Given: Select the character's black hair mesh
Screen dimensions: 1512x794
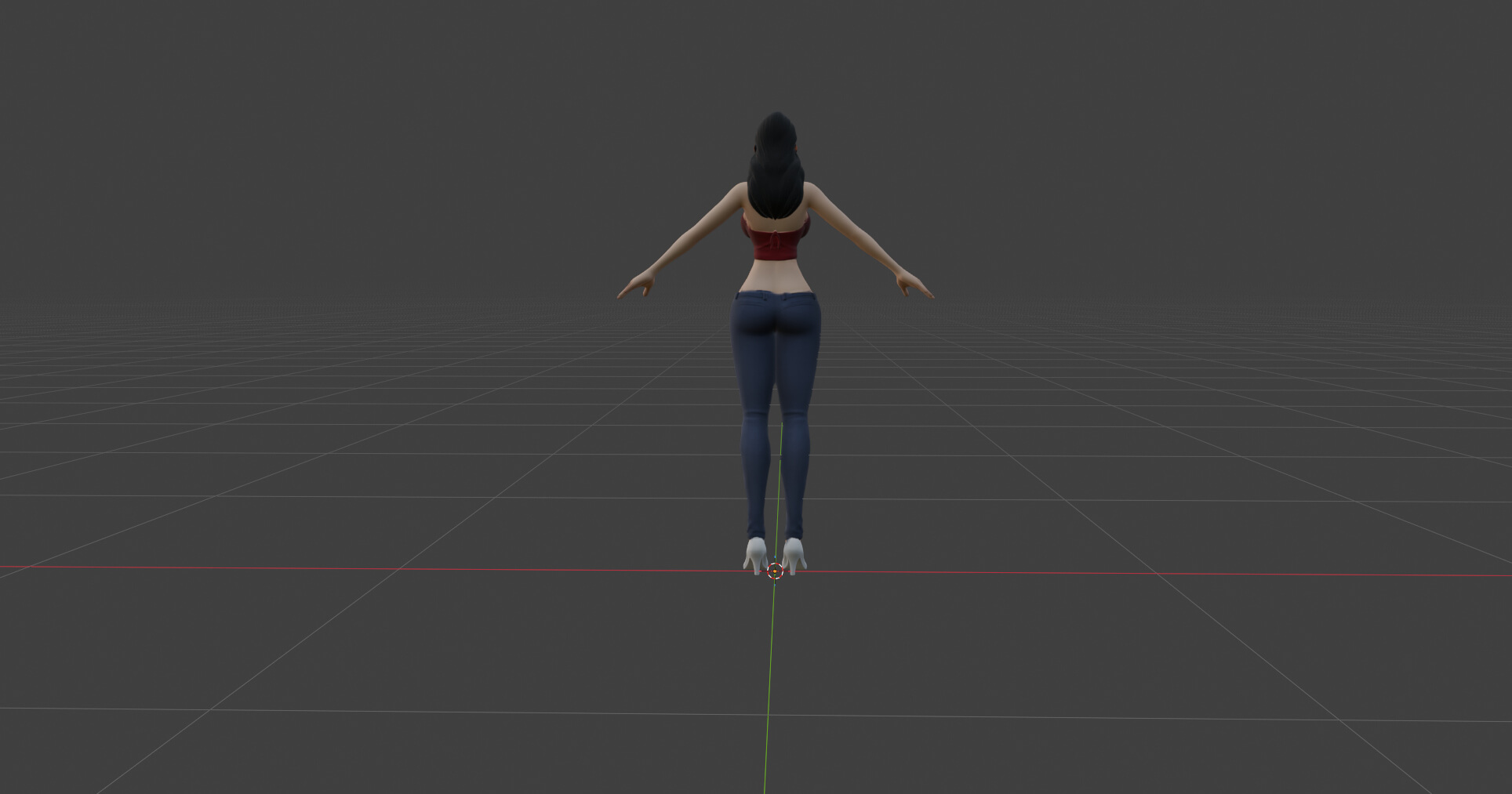Looking at the screenshot, I should click(x=775, y=166).
